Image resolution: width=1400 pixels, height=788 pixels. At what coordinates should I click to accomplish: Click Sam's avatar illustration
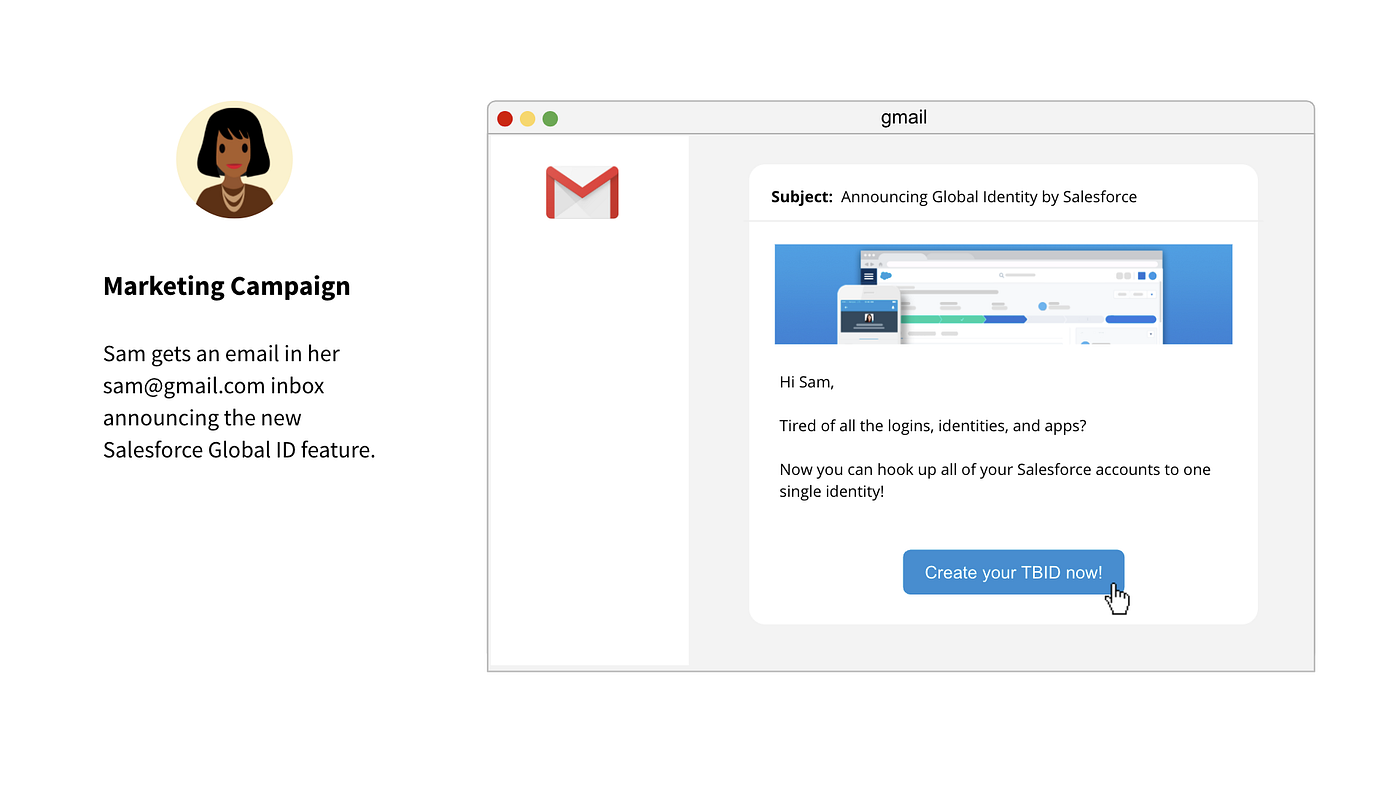[x=234, y=160]
